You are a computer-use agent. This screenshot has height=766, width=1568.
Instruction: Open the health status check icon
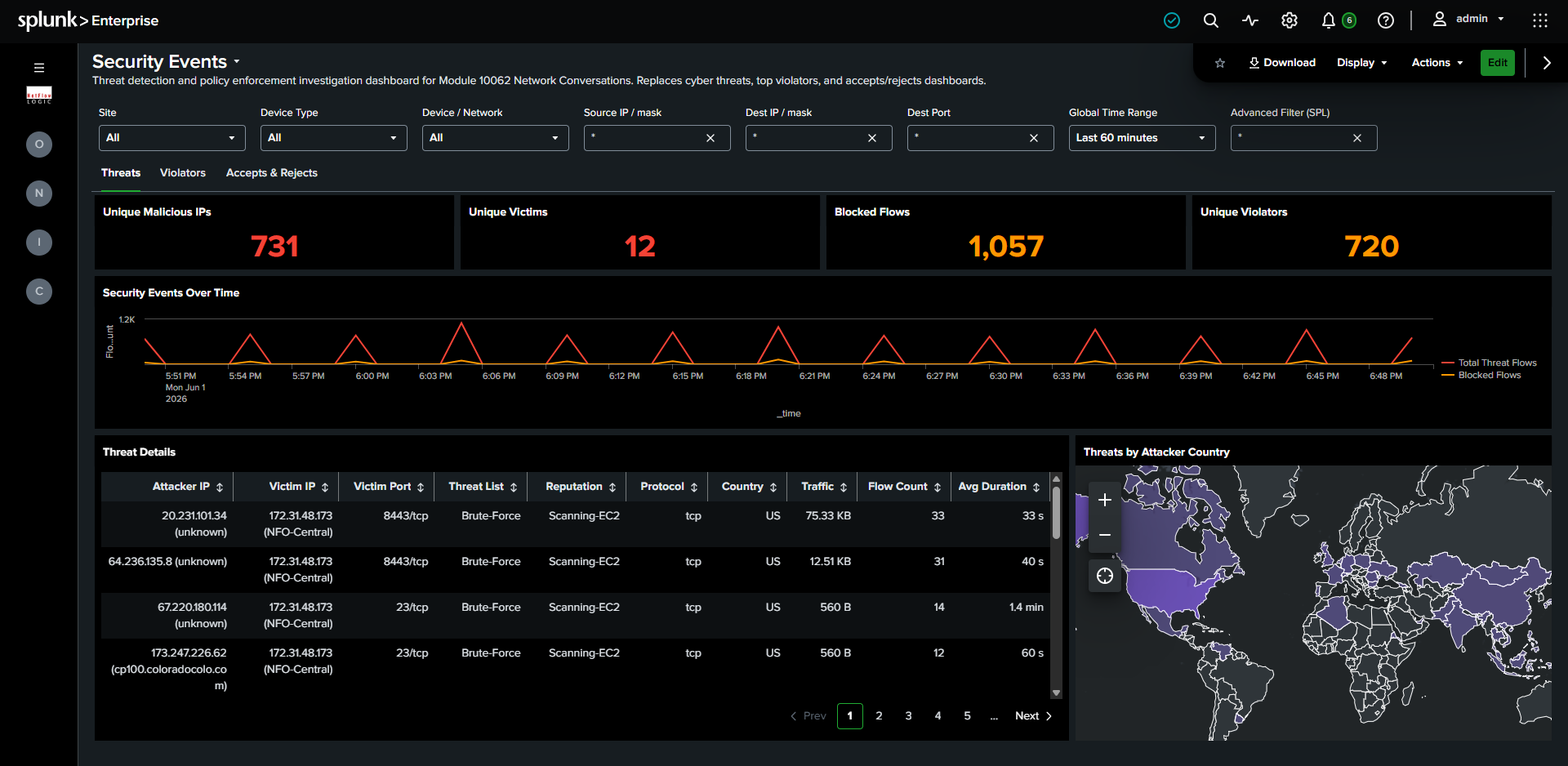(1172, 20)
